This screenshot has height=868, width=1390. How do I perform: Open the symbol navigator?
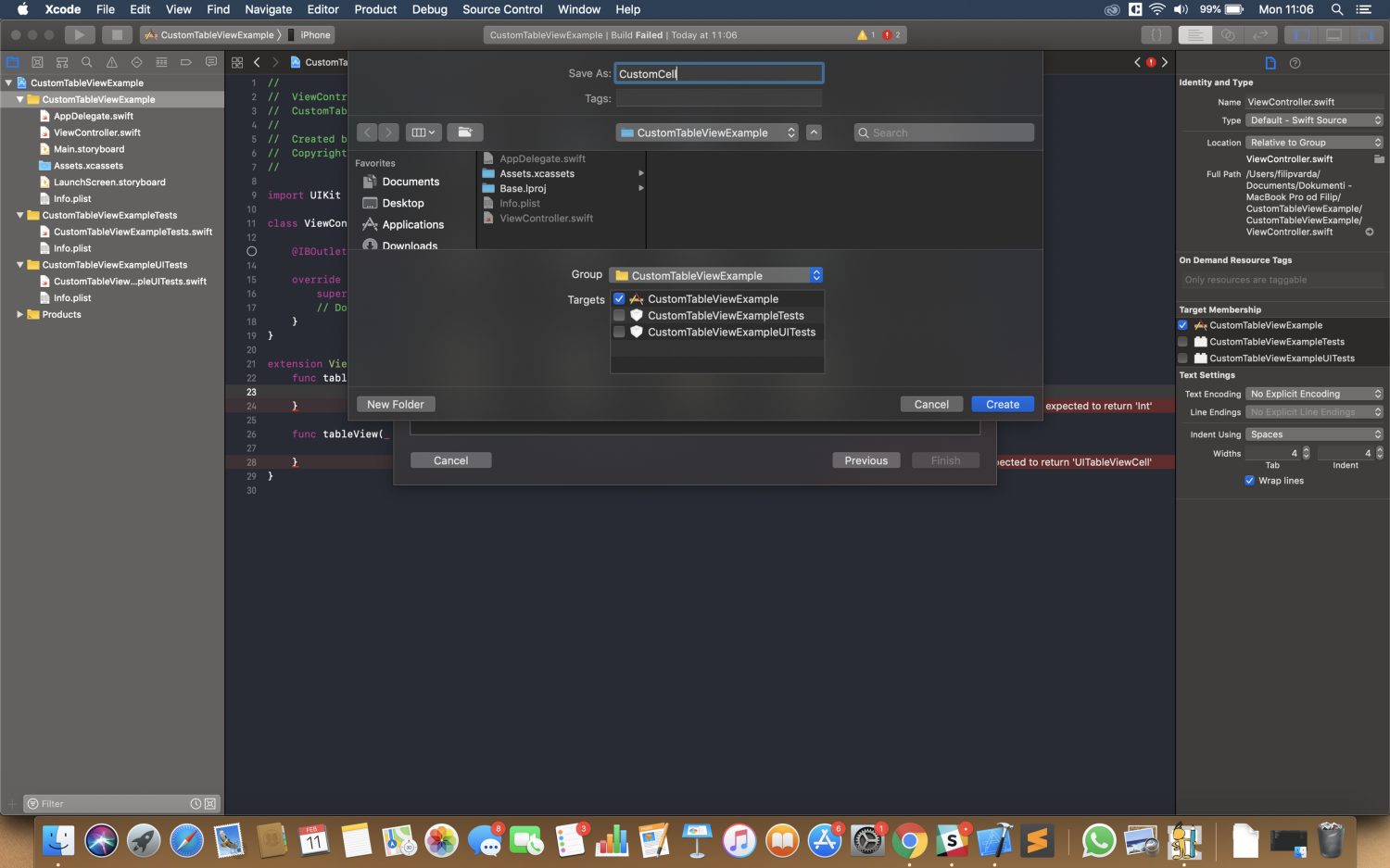click(62, 62)
